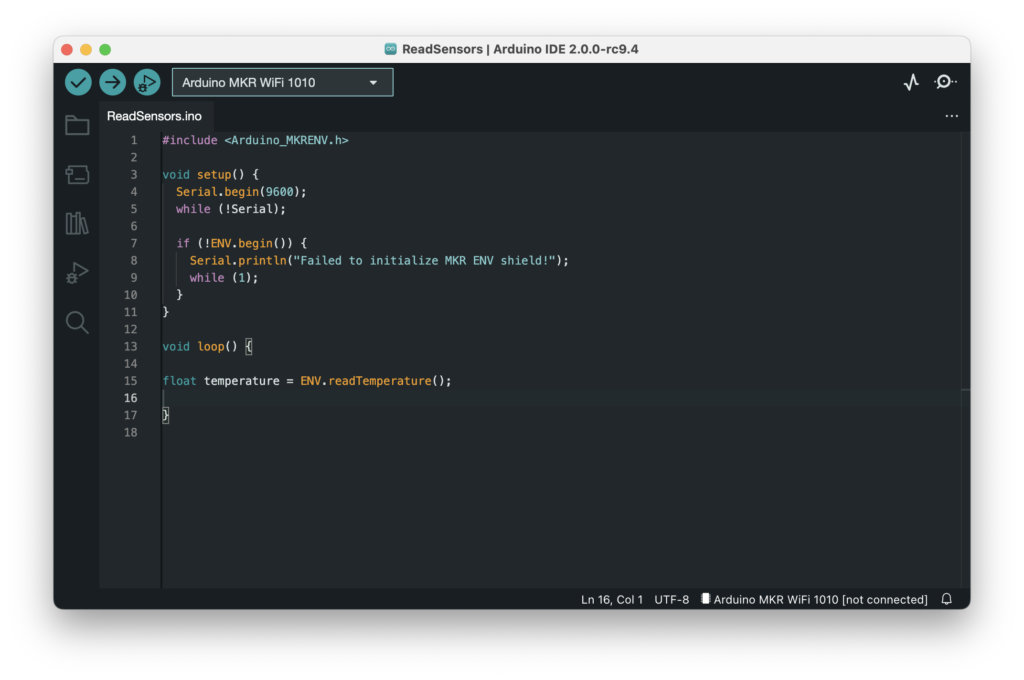Open the Serial Plotter

(912, 82)
